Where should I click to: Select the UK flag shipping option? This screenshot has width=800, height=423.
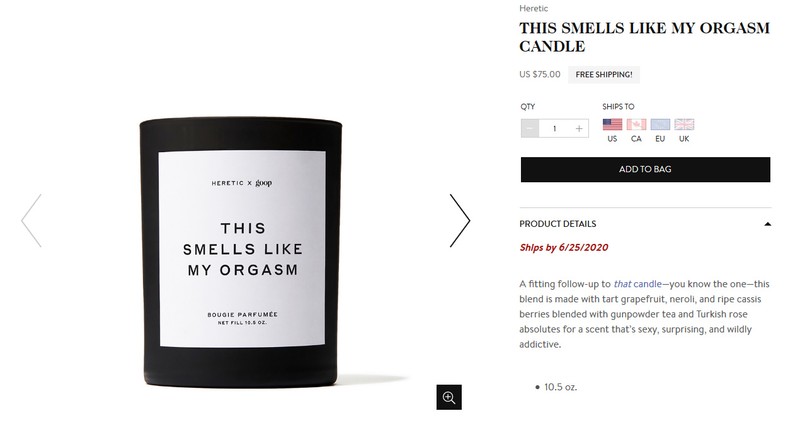click(x=684, y=125)
